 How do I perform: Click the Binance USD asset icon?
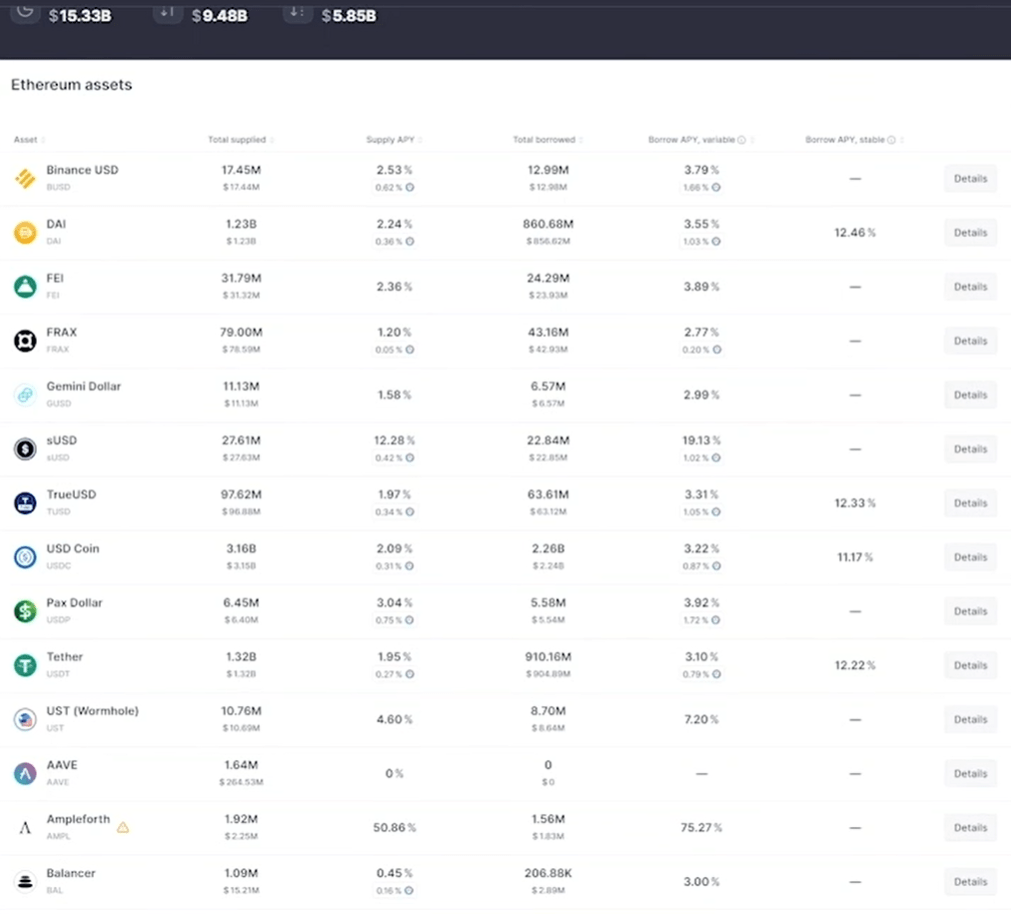[x=25, y=179]
